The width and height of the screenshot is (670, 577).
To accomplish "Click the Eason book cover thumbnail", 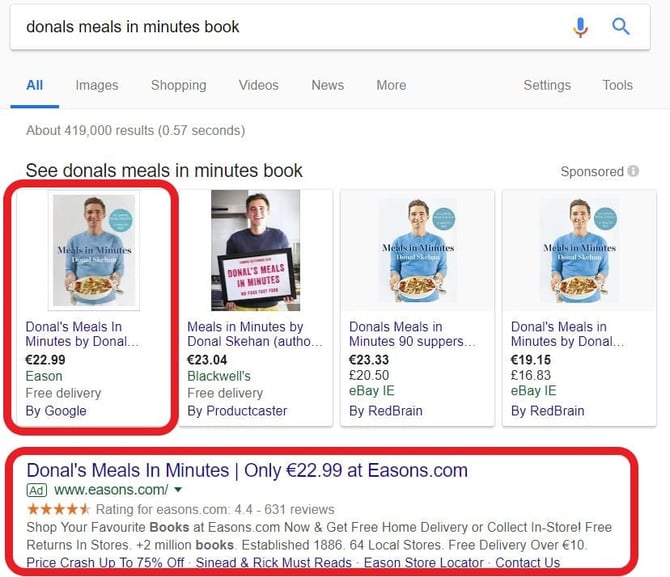I will click(94, 250).
